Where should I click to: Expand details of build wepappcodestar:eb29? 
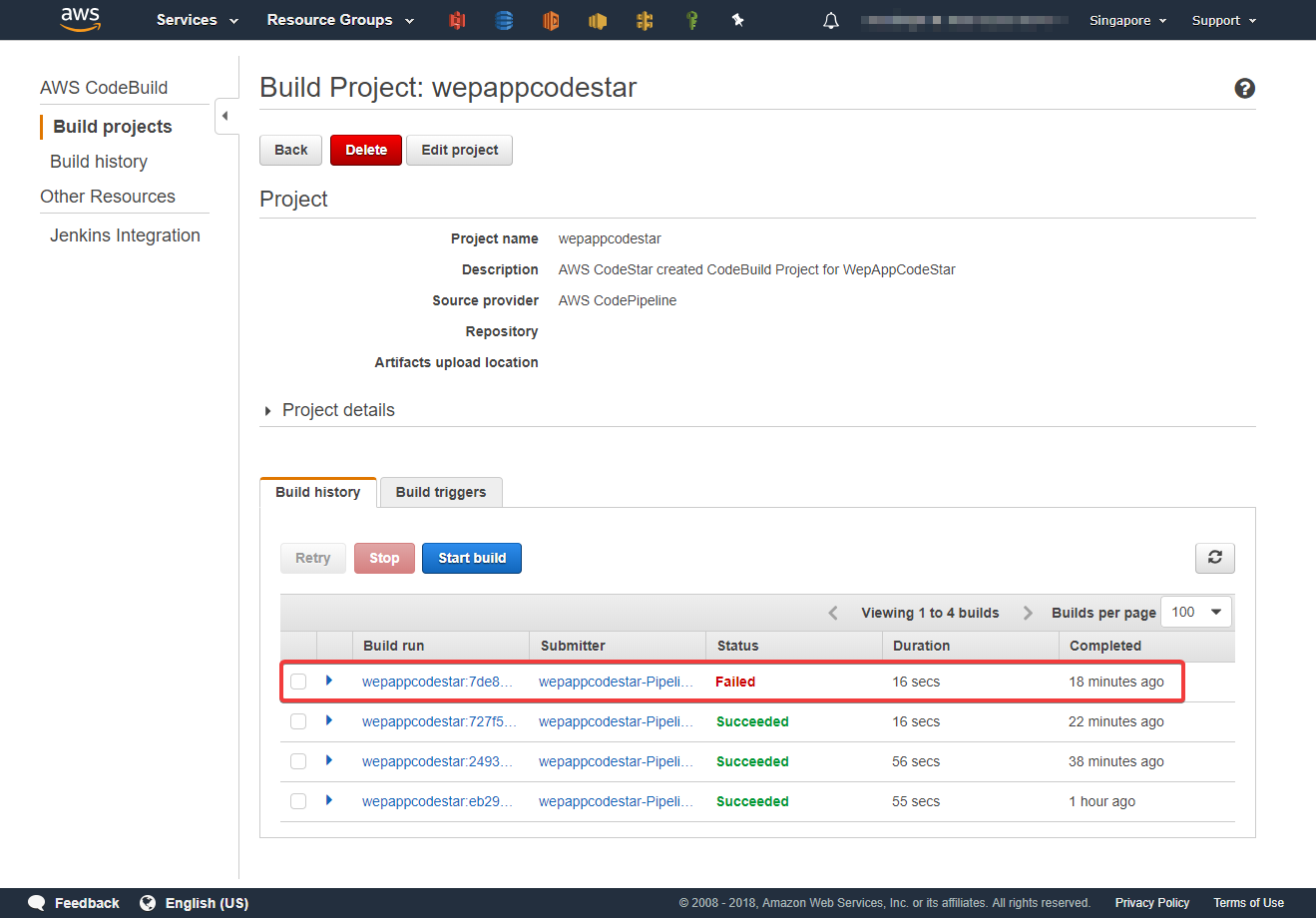329,800
